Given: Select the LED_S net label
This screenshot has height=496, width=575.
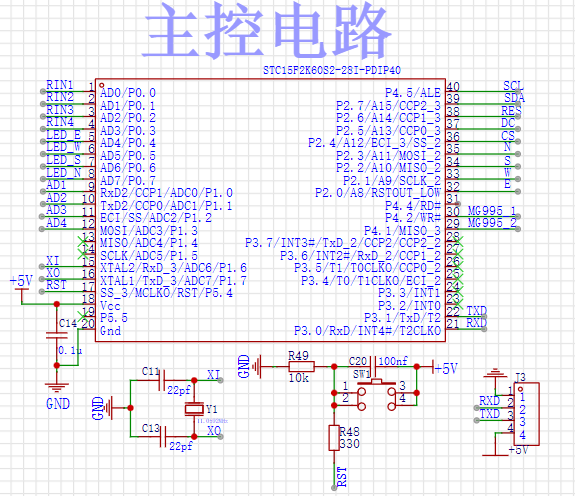Looking at the screenshot, I should pos(63,160).
